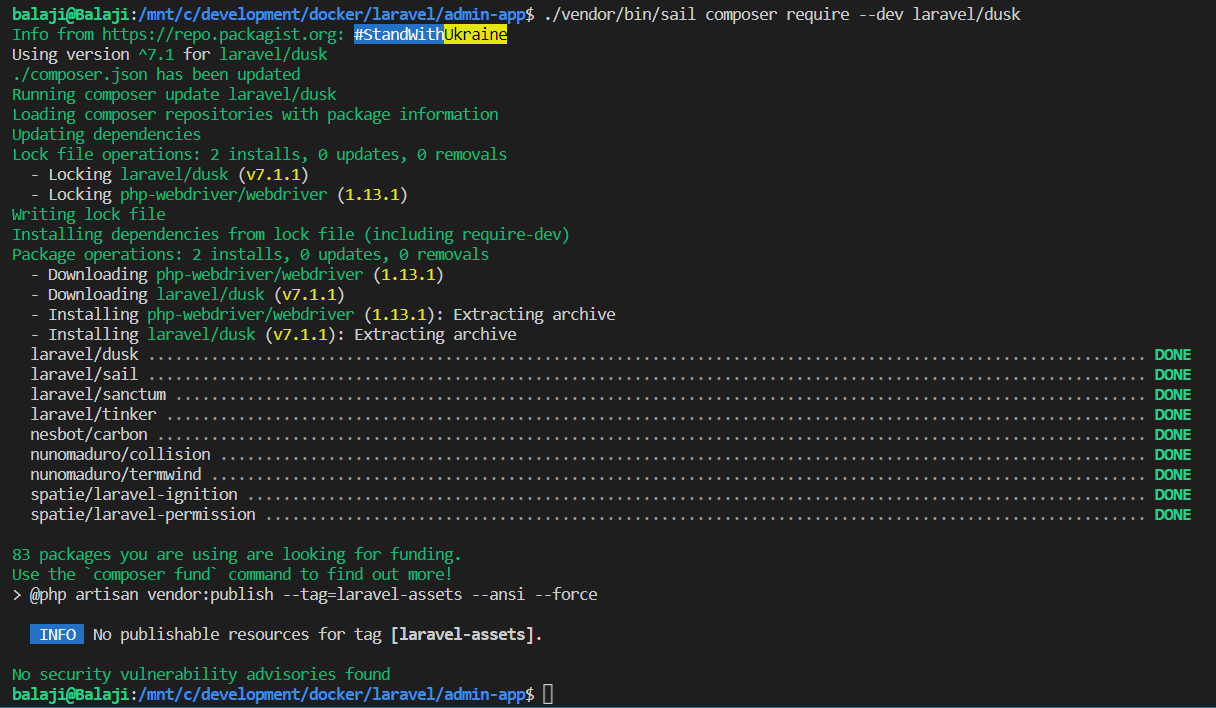The width and height of the screenshot is (1216, 708).
Task: Click the 'Updating dependencies' line
Action: click(106, 134)
